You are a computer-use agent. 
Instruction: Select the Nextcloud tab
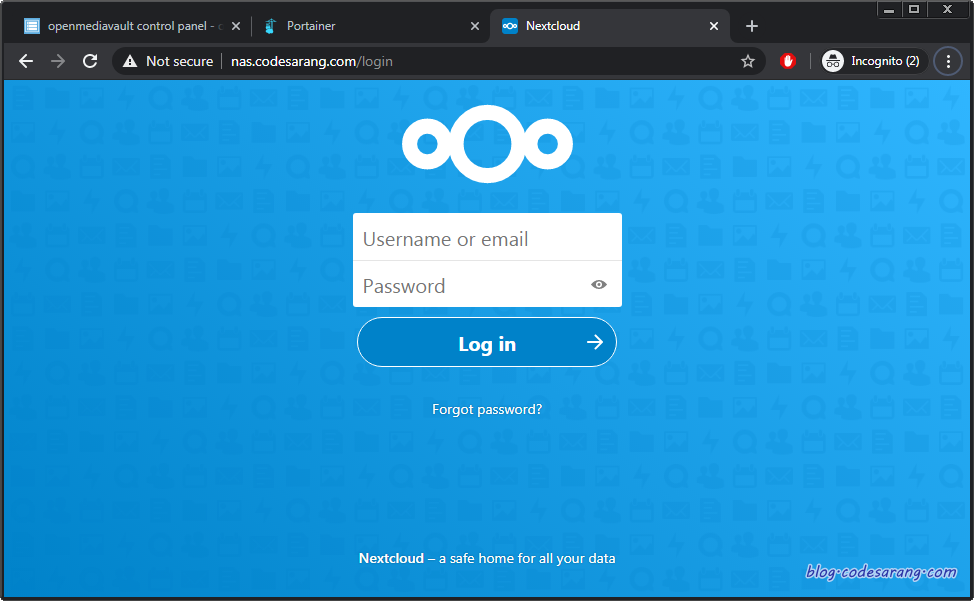coord(609,26)
